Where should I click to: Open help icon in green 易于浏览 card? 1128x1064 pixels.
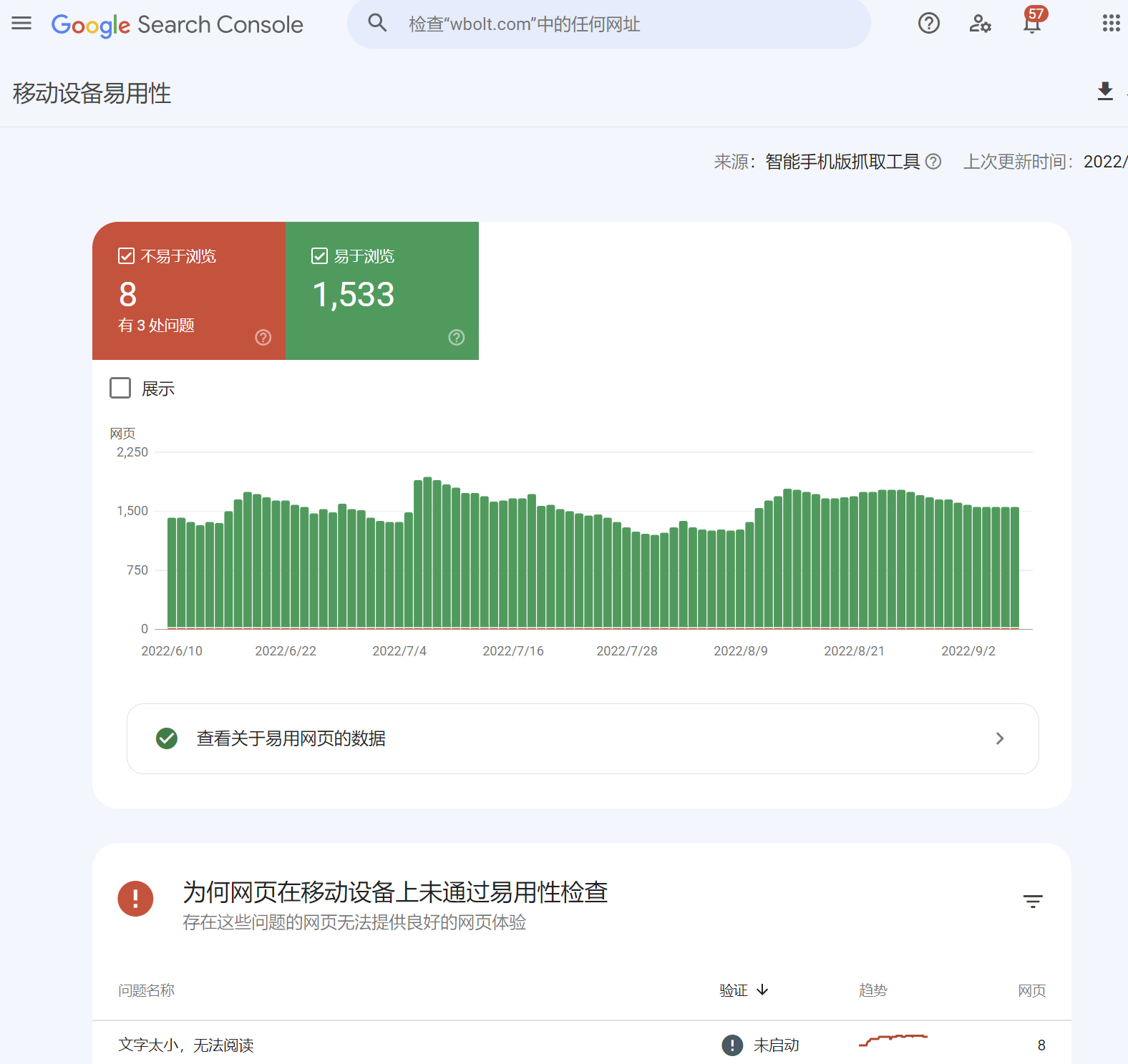[x=457, y=338]
